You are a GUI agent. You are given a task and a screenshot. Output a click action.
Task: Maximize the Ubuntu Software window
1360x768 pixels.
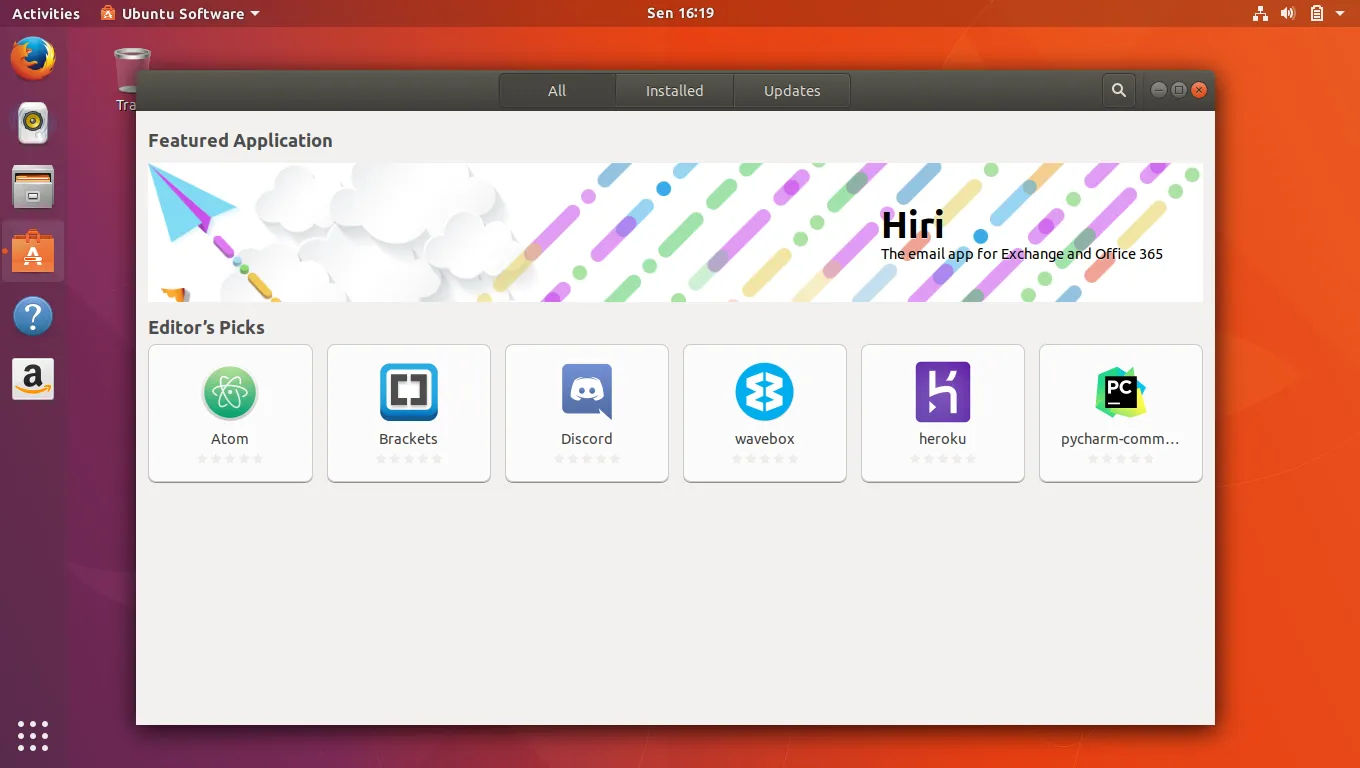pos(1179,90)
